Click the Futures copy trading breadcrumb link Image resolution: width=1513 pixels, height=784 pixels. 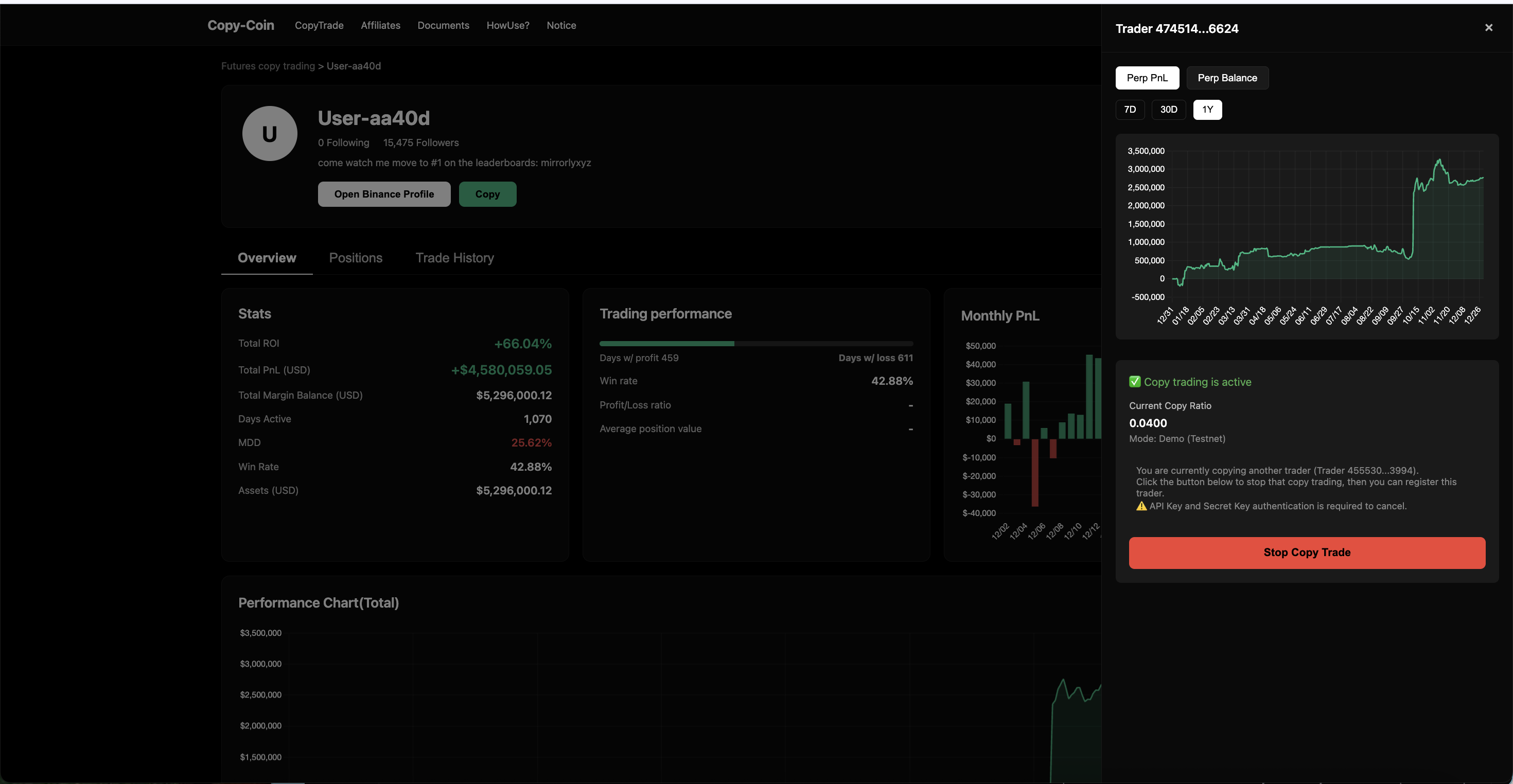[268, 66]
